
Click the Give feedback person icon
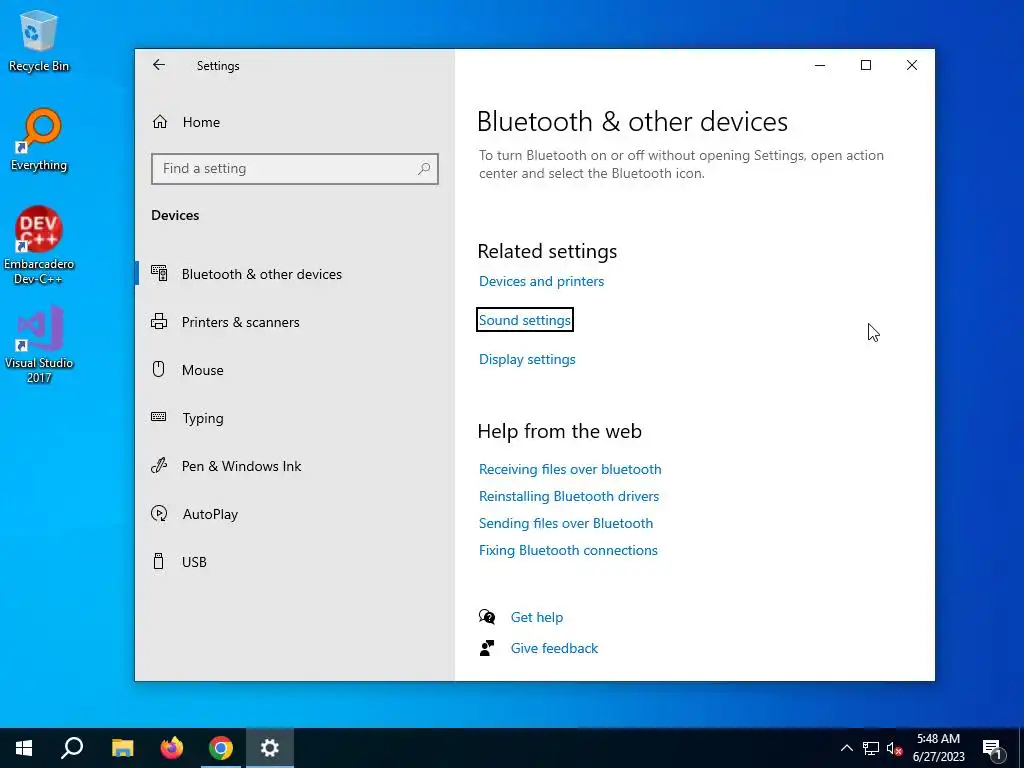[x=487, y=648]
